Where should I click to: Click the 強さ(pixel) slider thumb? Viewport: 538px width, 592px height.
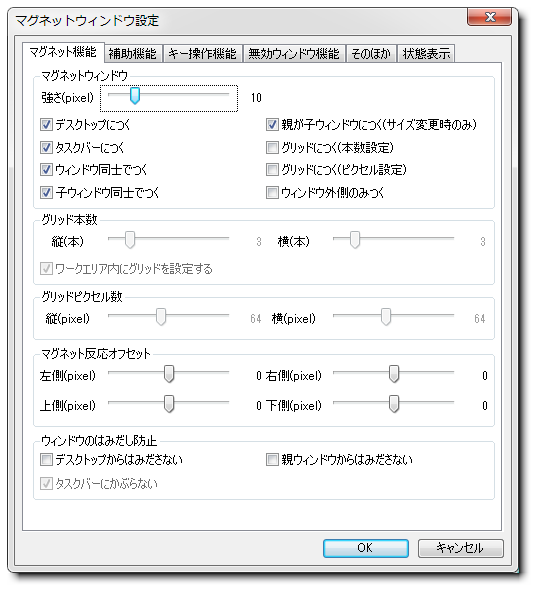tap(135, 96)
